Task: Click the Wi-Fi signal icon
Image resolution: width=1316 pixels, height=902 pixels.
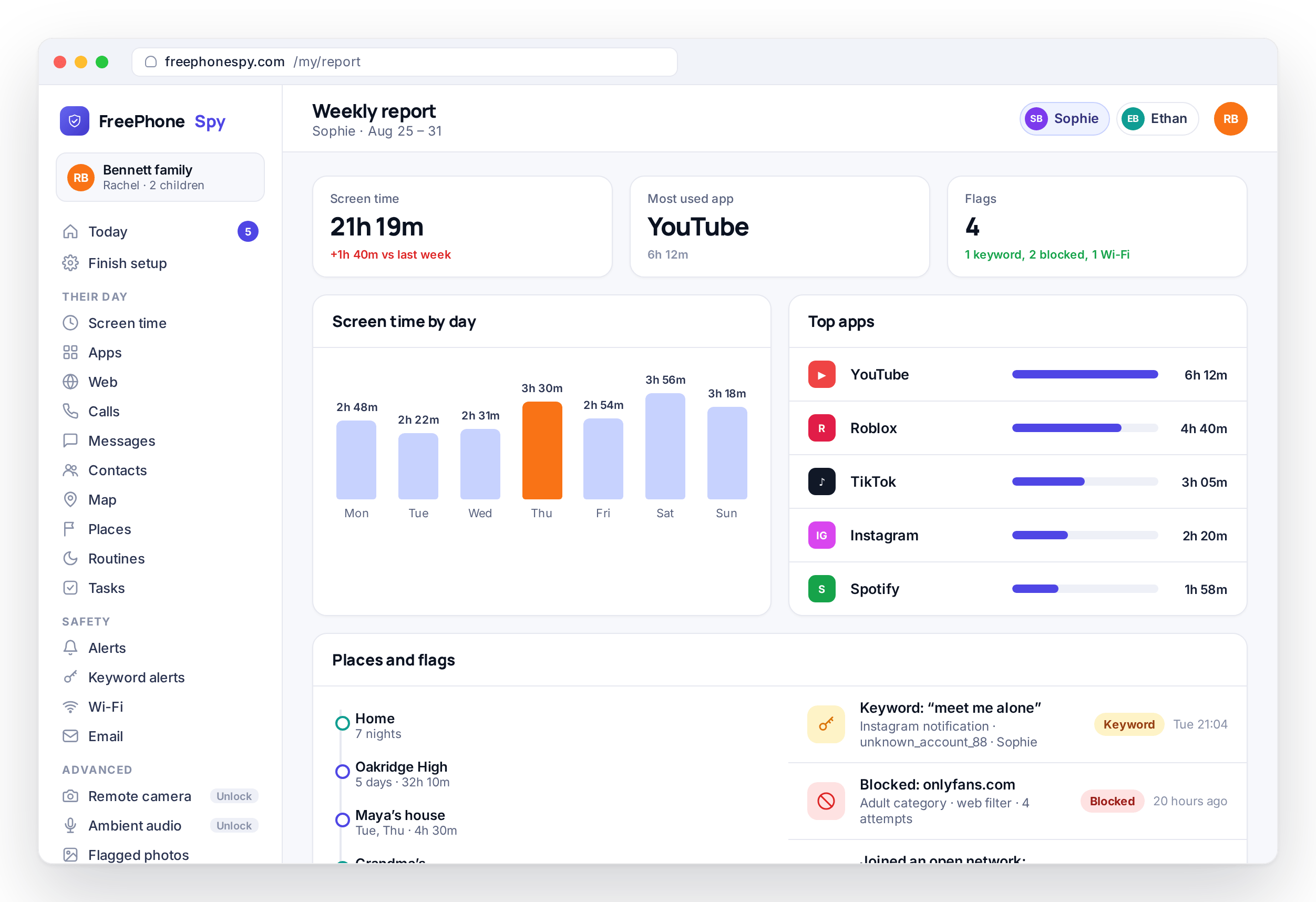Action: (x=70, y=707)
